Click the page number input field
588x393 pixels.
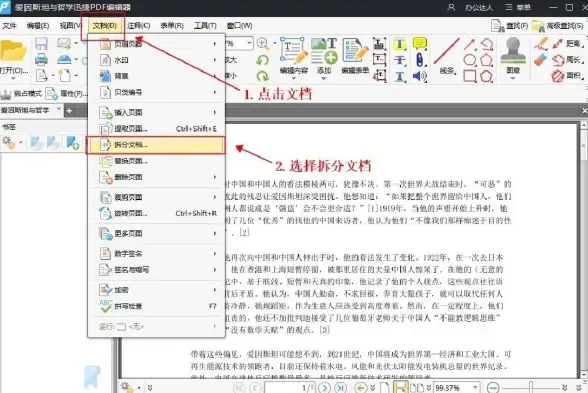pyautogui.click(x=290, y=388)
